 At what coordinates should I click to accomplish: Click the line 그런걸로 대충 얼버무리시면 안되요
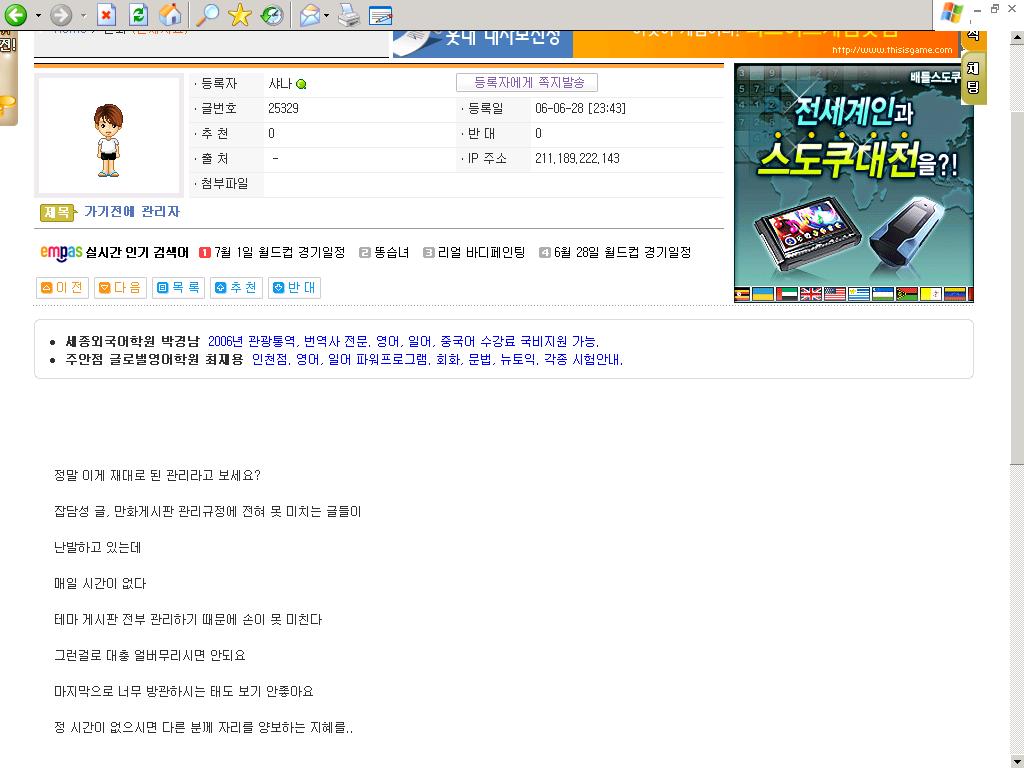pyautogui.click(x=150, y=656)
